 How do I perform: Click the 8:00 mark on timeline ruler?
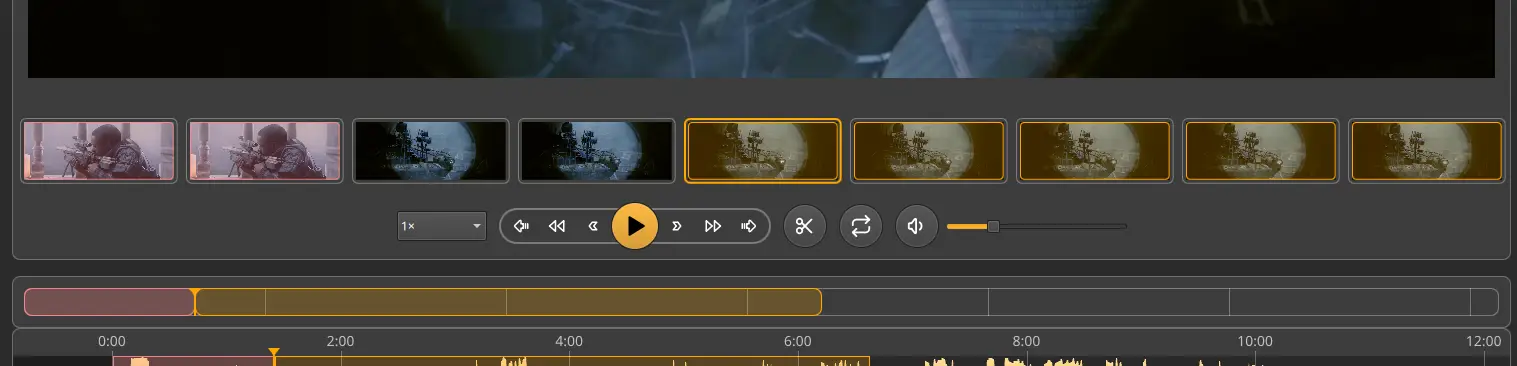1026,341
